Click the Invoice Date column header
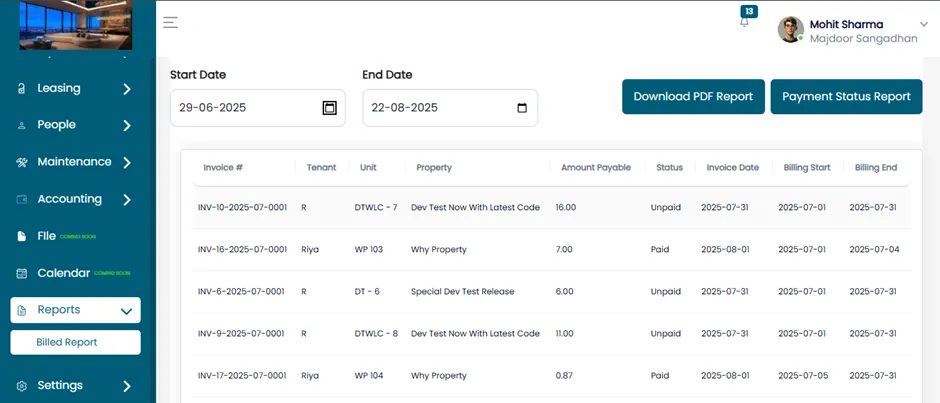 click(x=733, y=168)
